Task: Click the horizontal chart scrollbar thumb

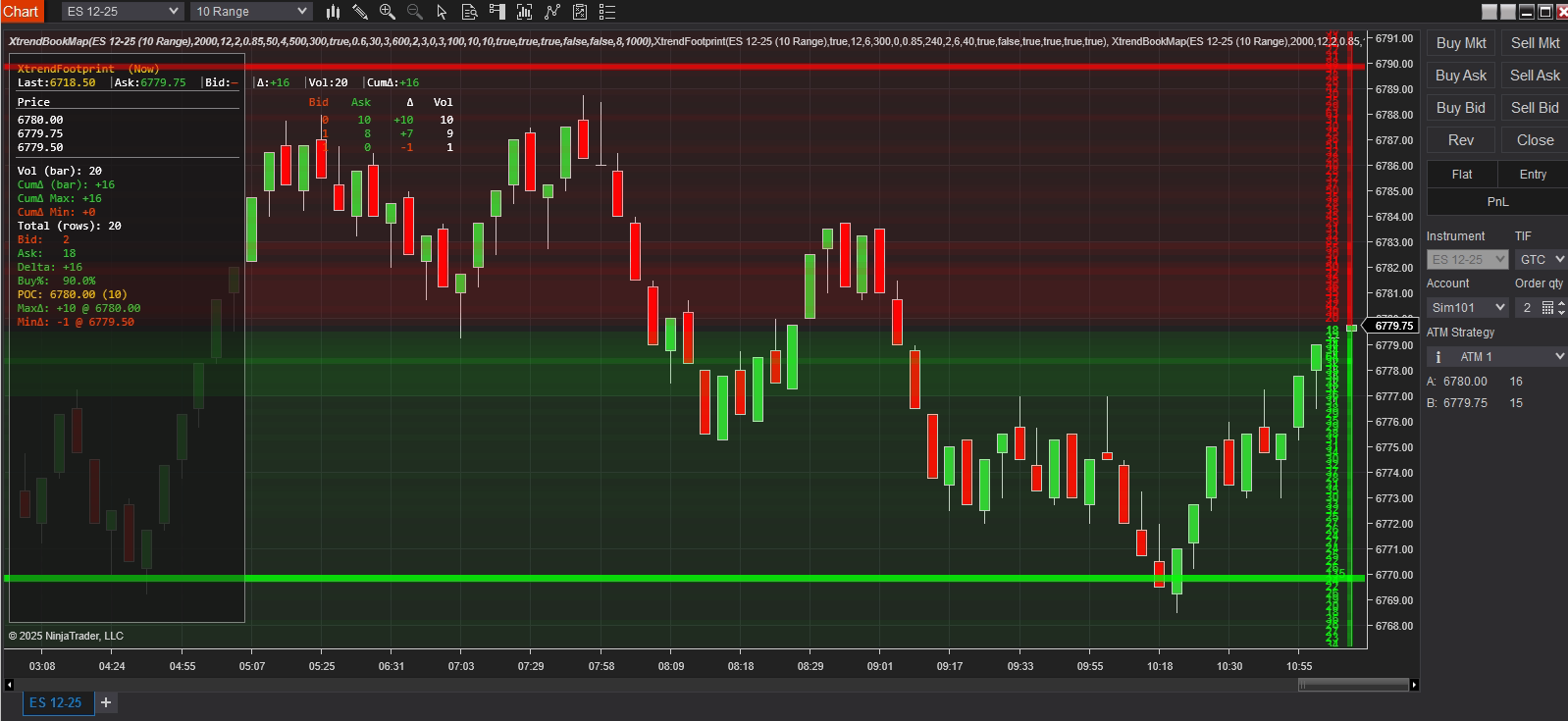Action: pos(1353,685)
